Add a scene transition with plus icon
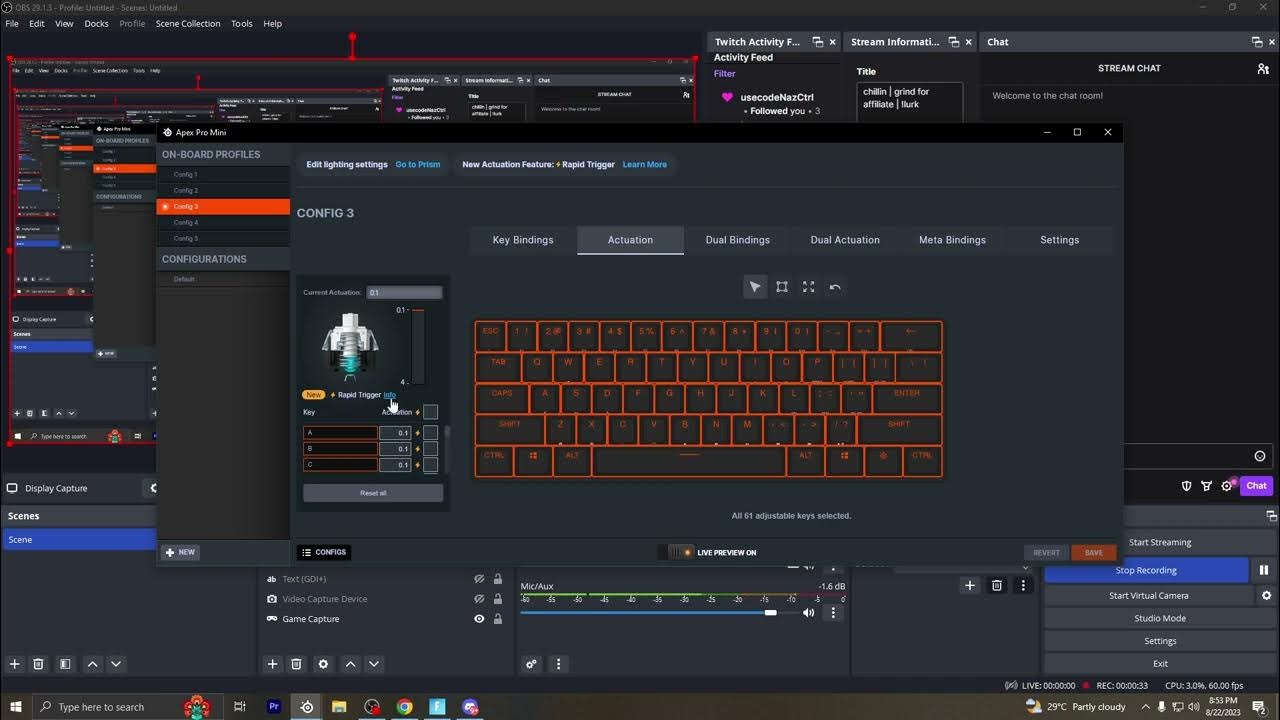 (x=969, y=586)
